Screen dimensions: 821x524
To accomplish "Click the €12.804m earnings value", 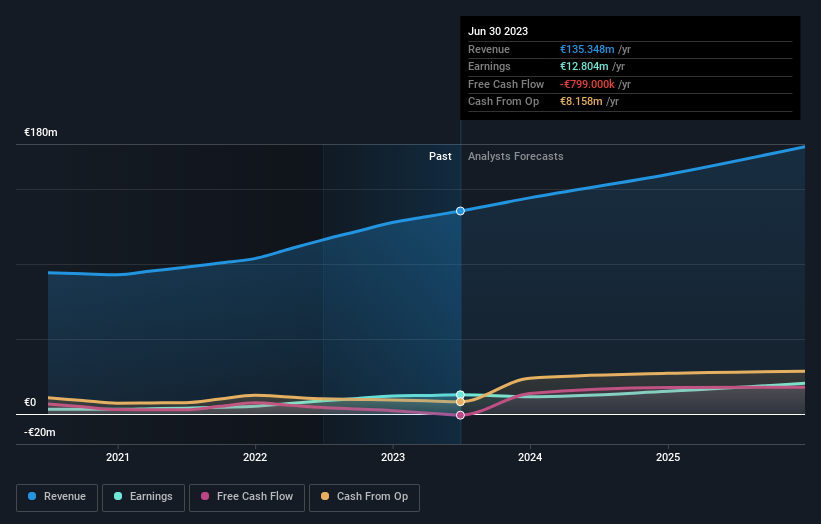I will 584,66.
